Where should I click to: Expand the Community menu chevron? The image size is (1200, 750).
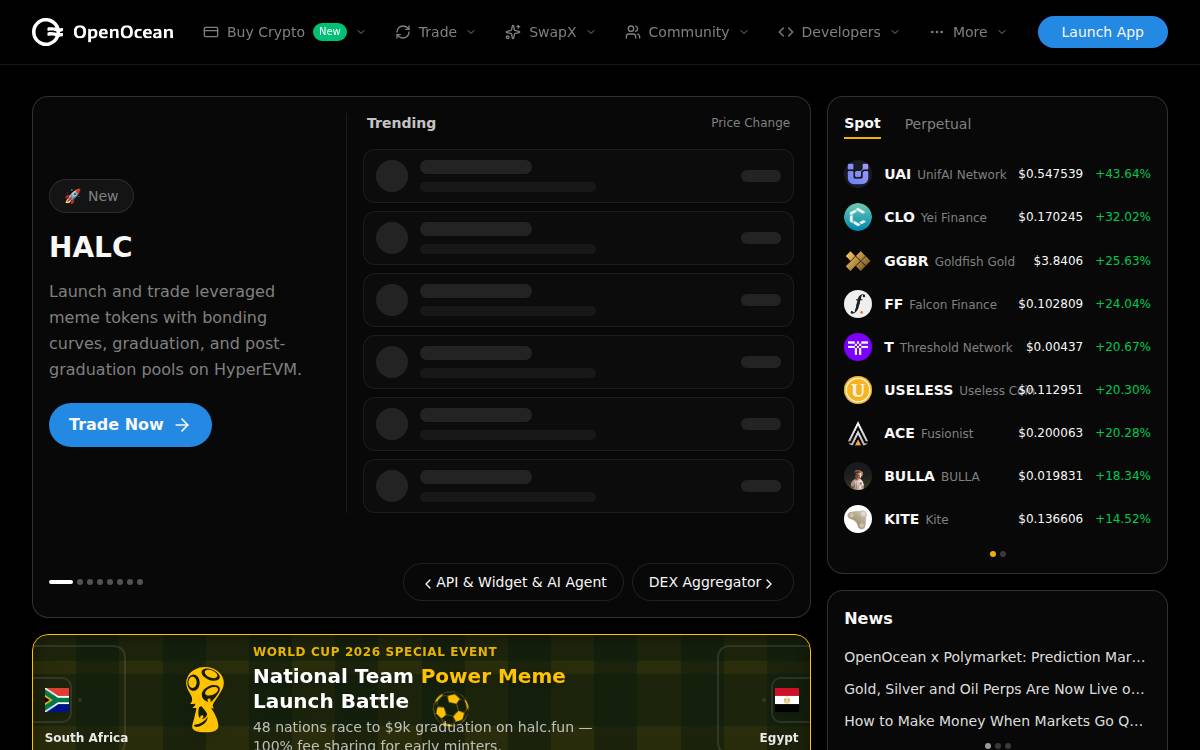click(744, 32)
